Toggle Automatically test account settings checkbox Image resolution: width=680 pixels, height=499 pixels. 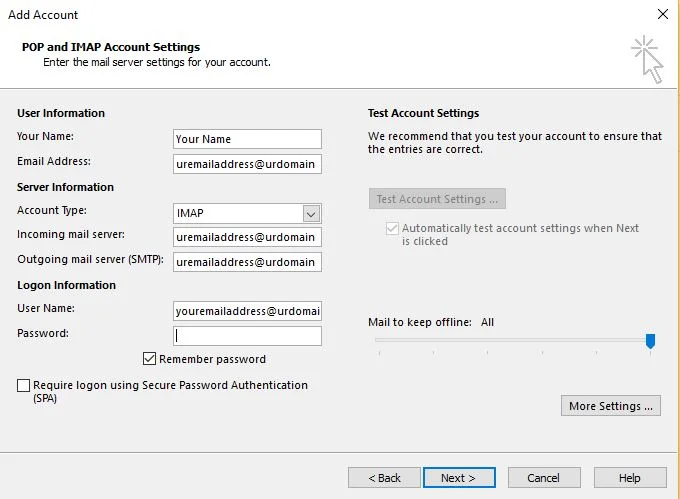tap(392, 228)
